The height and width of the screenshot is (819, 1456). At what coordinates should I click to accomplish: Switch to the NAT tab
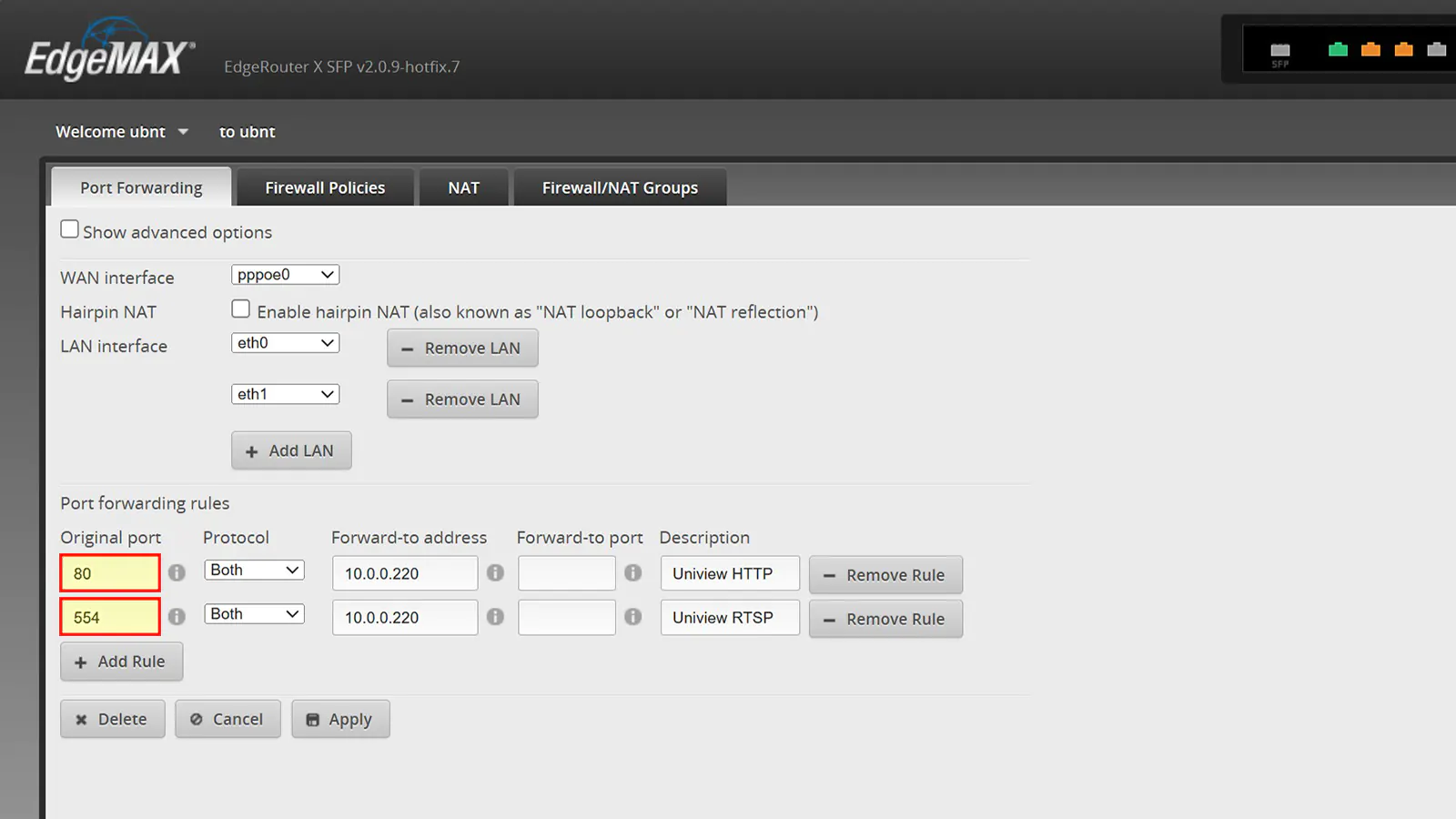pyautogui.click(x=463, y=187)
